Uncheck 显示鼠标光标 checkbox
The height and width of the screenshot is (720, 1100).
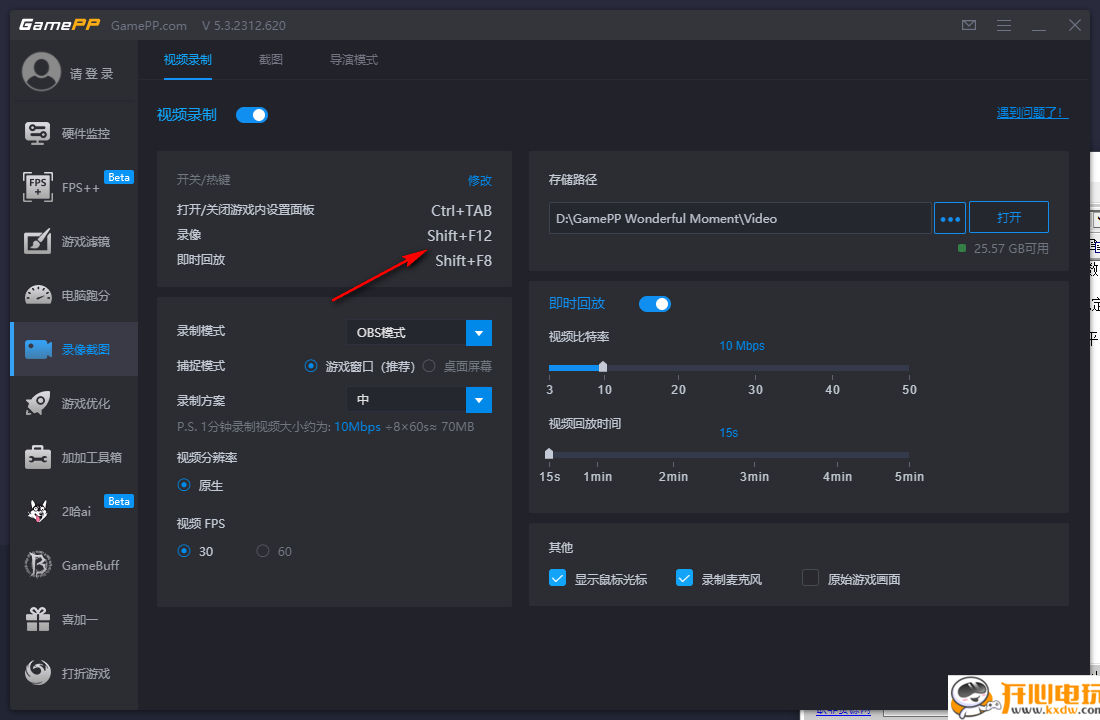[557, 578]
